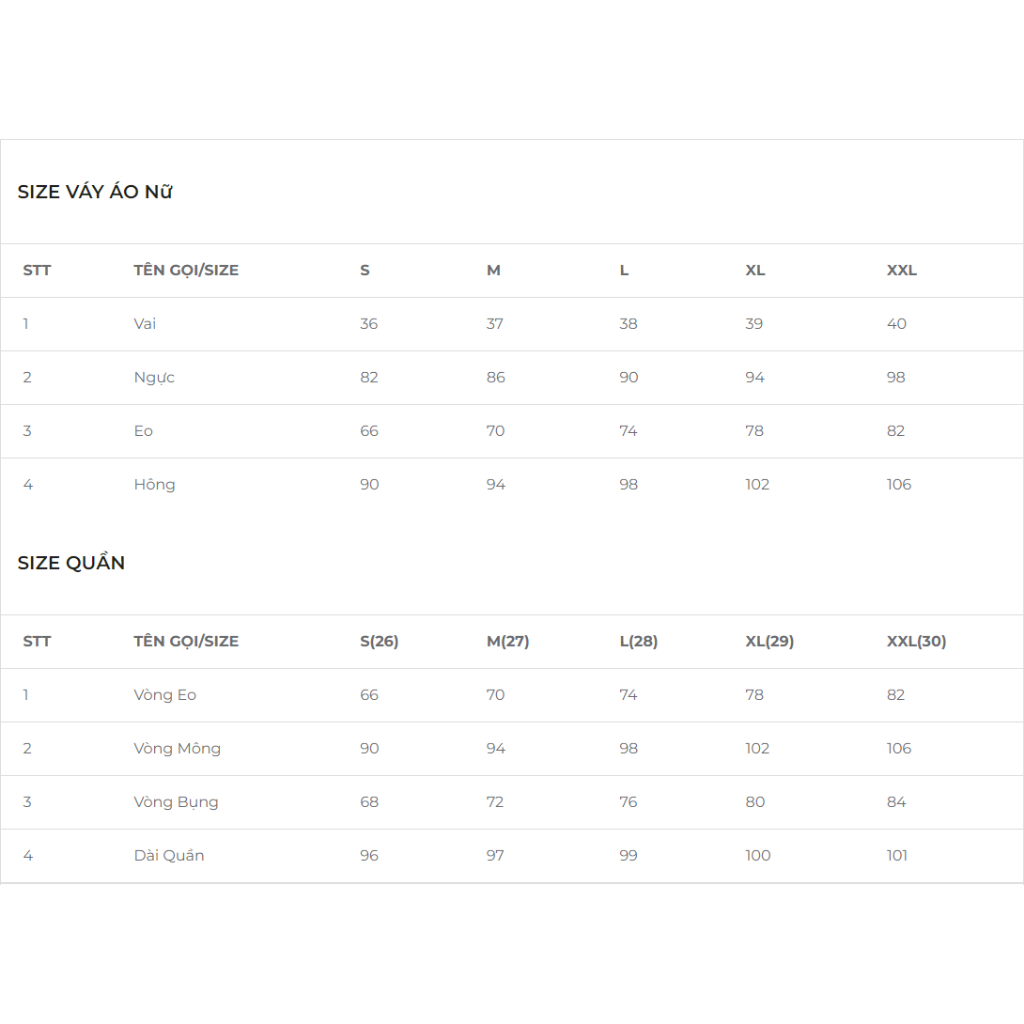The width and height of the screenshot is (1024, 1024).
Task: Click the 'SIZE QUẦN' heading
Action: point(71,563)
